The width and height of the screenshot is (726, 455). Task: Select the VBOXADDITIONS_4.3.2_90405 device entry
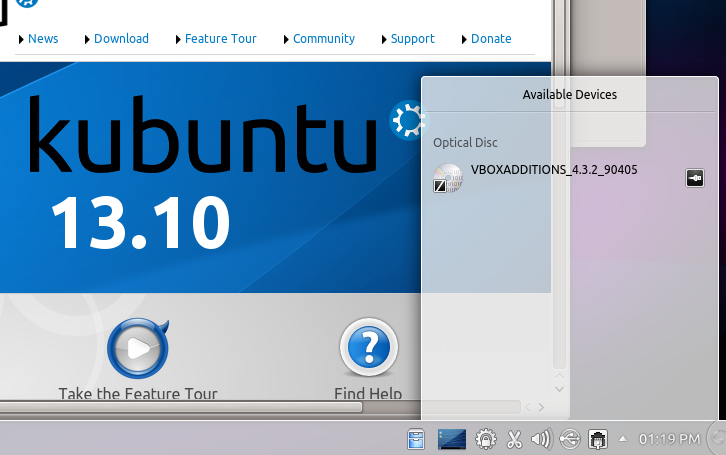tap(570, 178)
